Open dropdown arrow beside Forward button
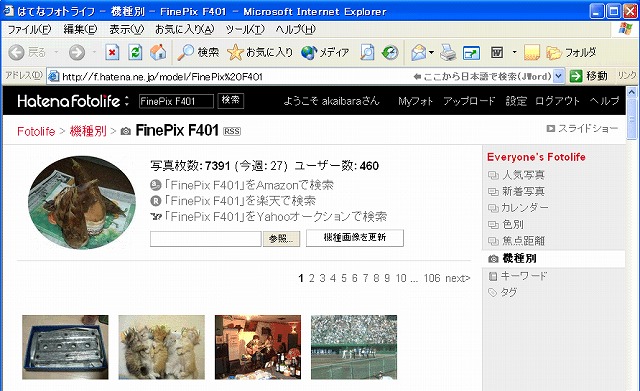The image size is (640, 391). pos(94,52)
